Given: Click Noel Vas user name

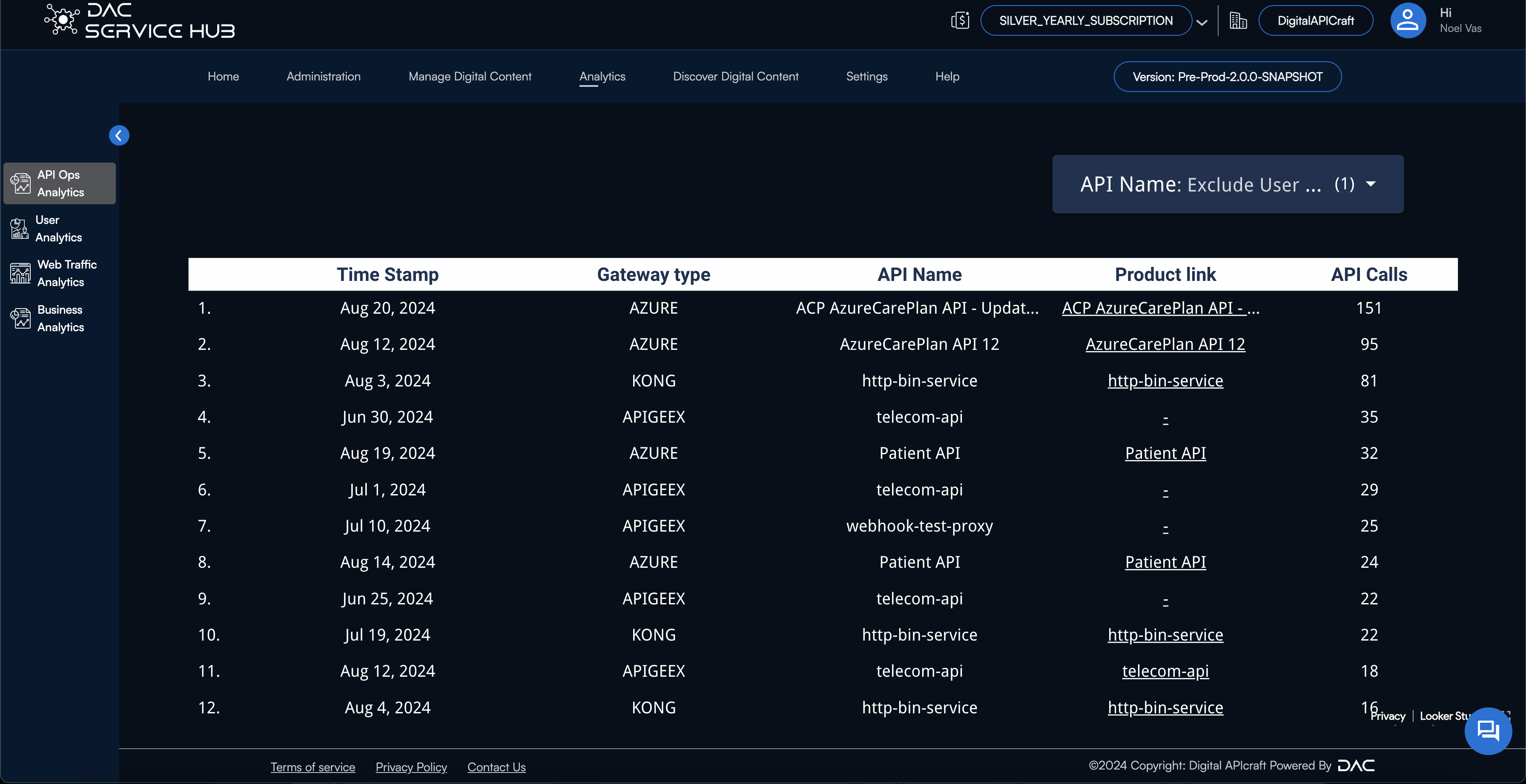Looking at the screenshot, I should click(1460, 28).
